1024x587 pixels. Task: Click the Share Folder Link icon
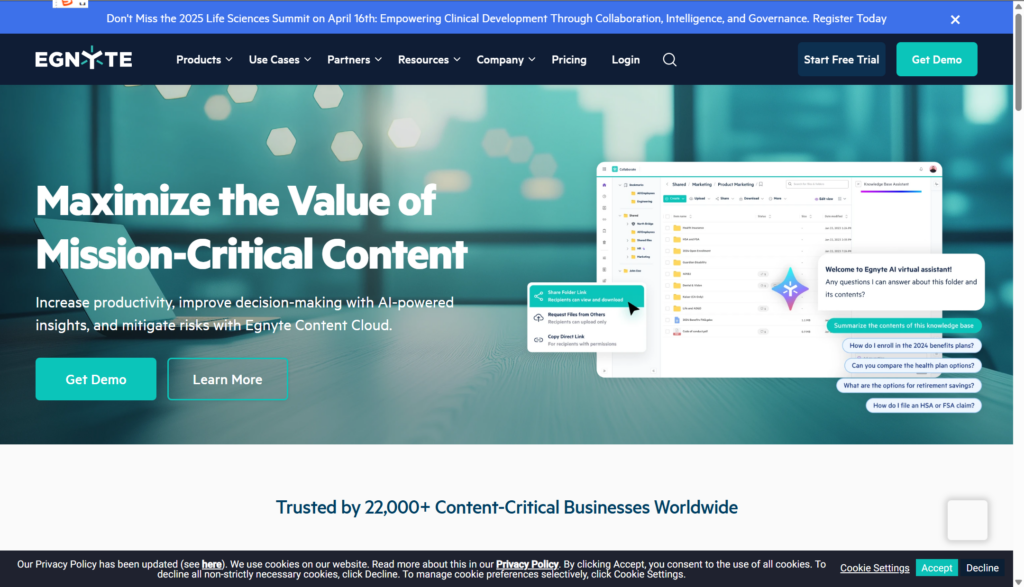(x=539, y=296)
